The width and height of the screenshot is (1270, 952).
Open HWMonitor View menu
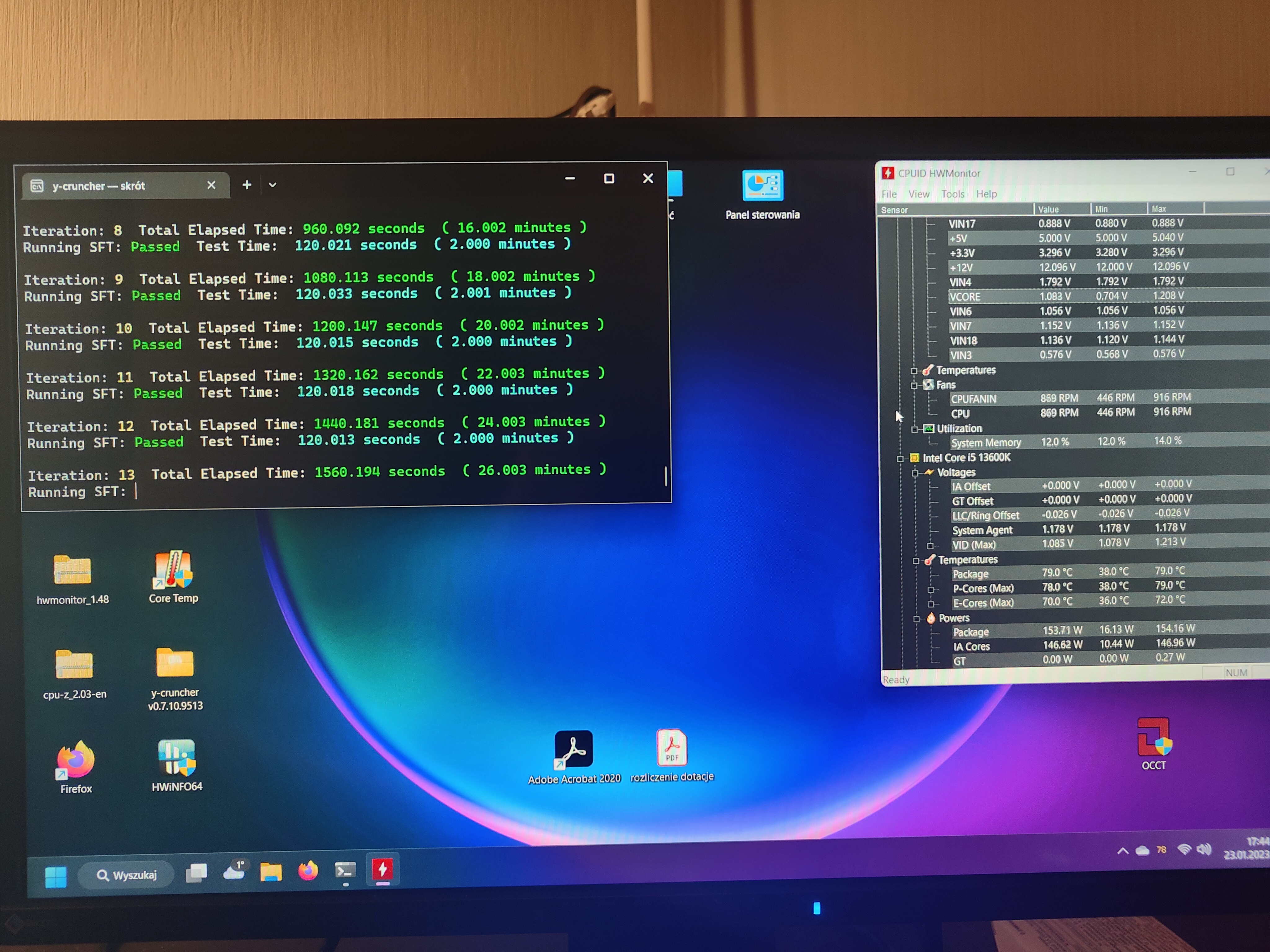[x=919, y=195]
